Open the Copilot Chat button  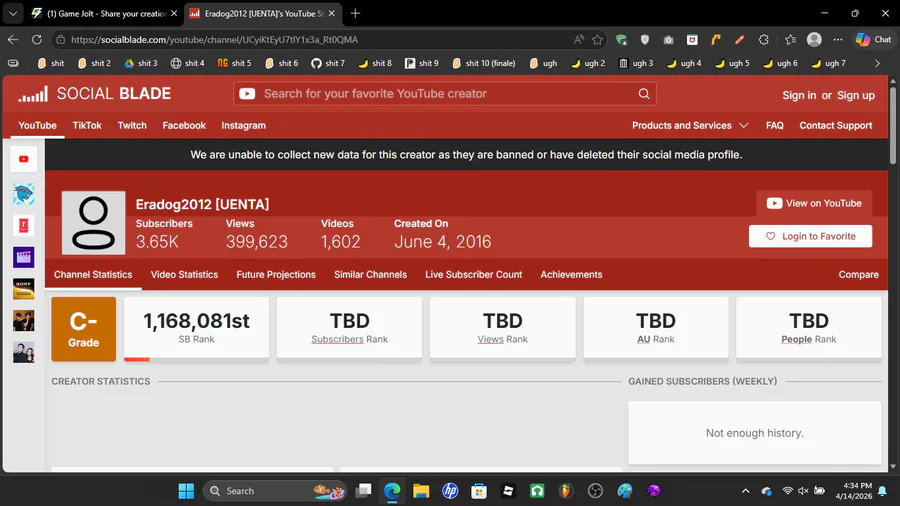point(874,40)
